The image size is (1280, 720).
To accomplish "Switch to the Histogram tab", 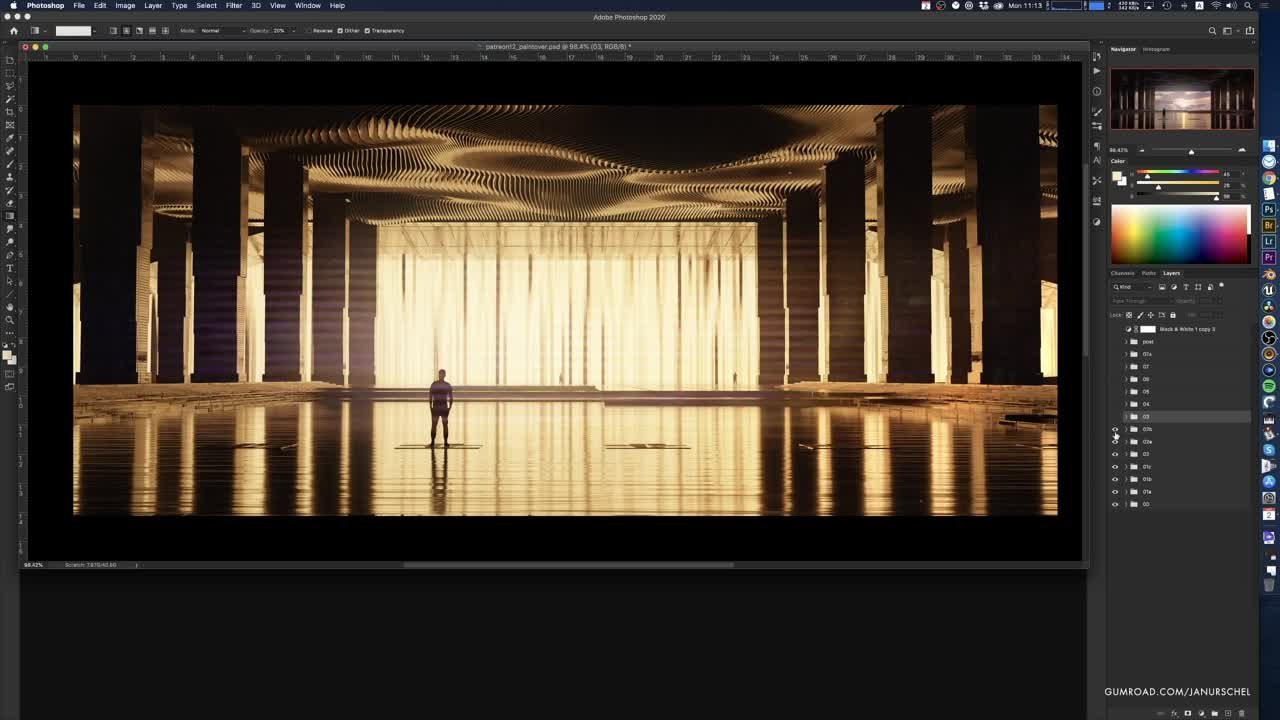I will pyautogui.click(x=1156, y=49).
